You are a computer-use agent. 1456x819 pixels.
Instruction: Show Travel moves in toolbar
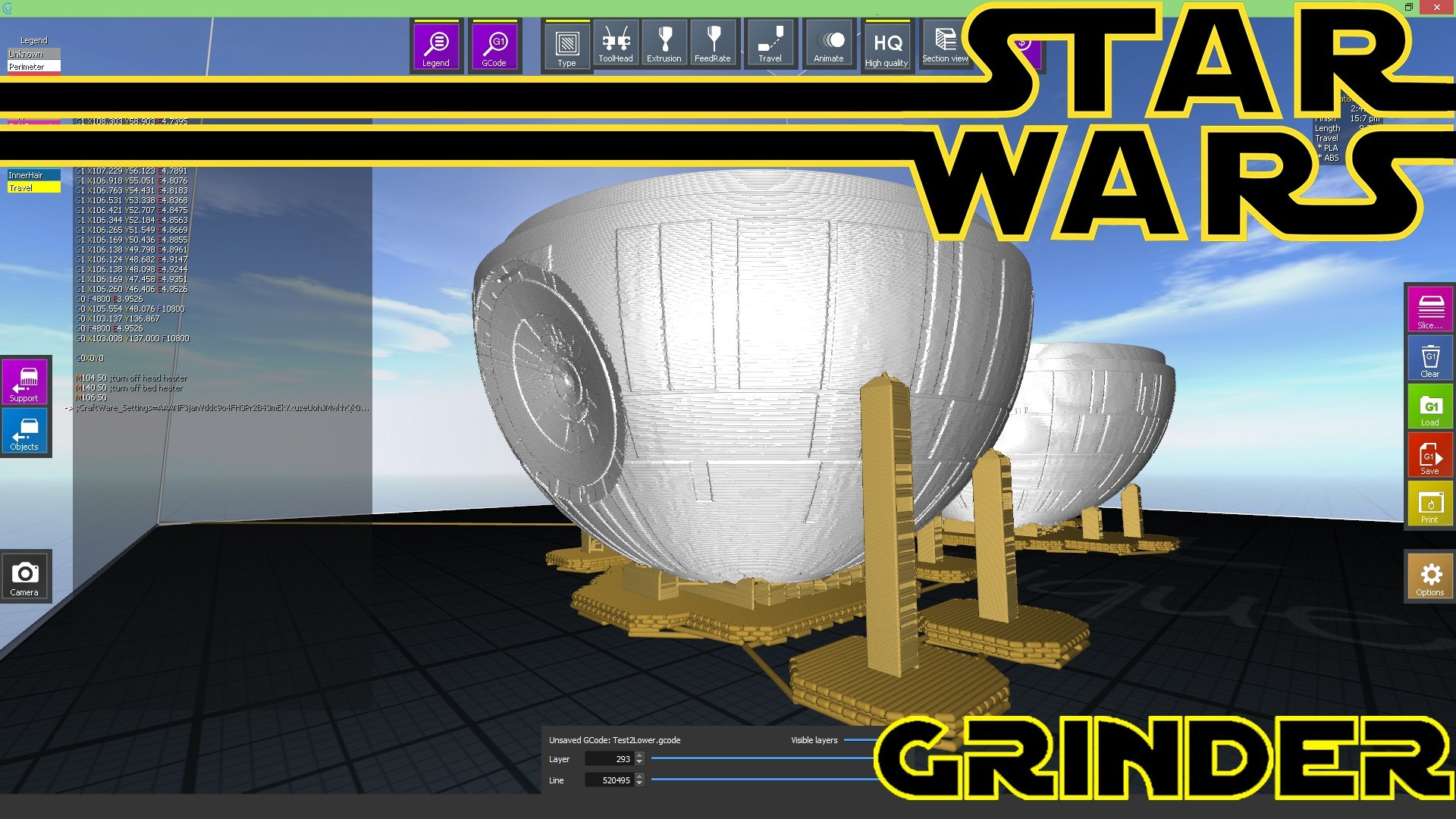[x=770, y=43]
